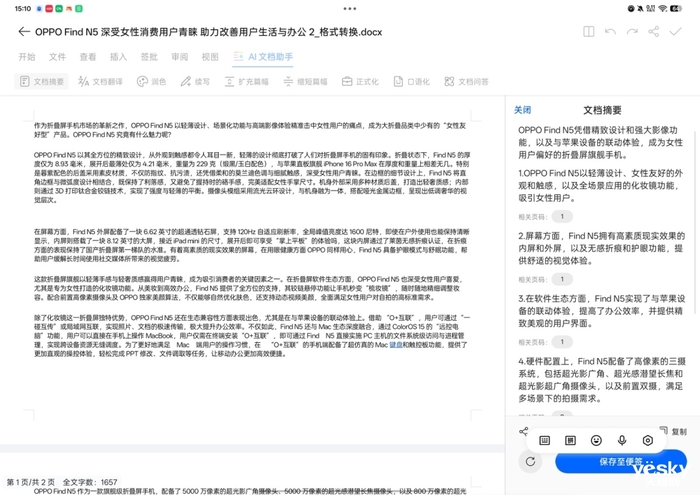Undo the last edit
Screen dimensions: 700x495
pyautogui.click(x=610, y=32)
